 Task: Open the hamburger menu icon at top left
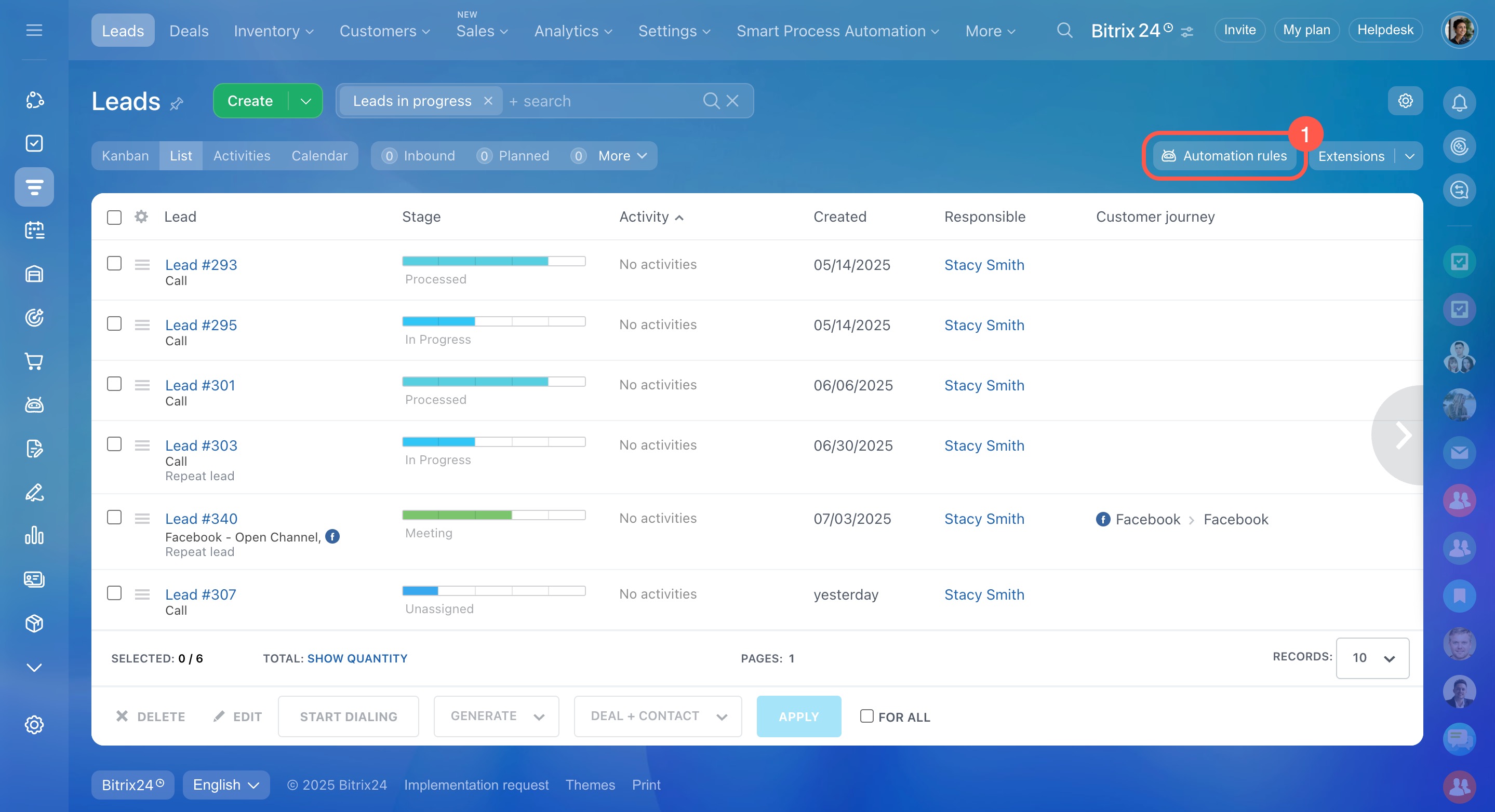coord(34,30)
